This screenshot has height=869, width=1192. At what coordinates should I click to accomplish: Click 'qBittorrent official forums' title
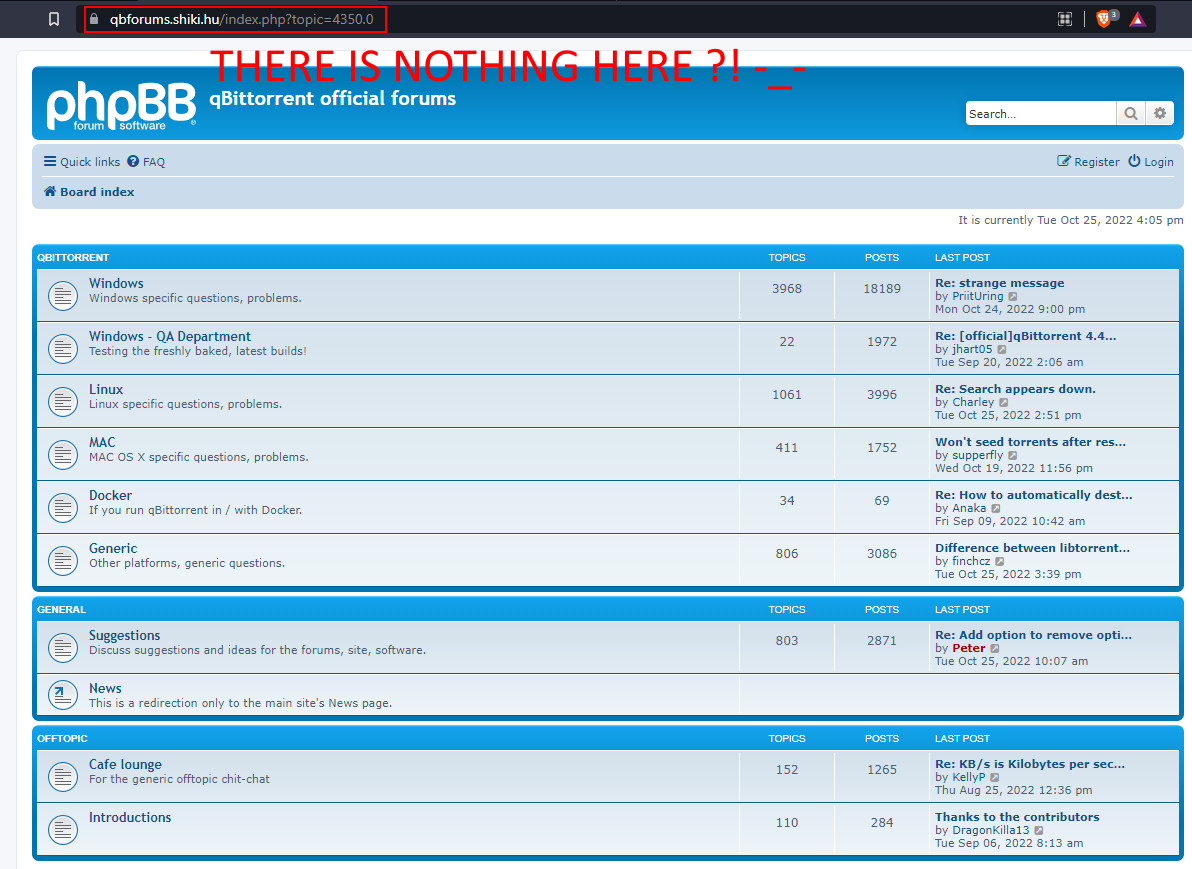(332, 99)
